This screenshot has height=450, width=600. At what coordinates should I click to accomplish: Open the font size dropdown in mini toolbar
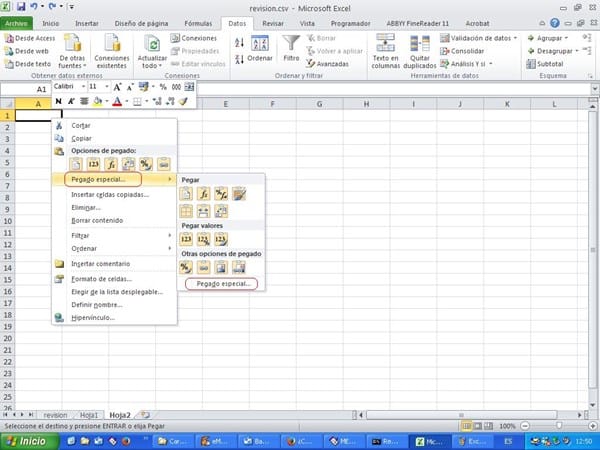coord(107,87)
